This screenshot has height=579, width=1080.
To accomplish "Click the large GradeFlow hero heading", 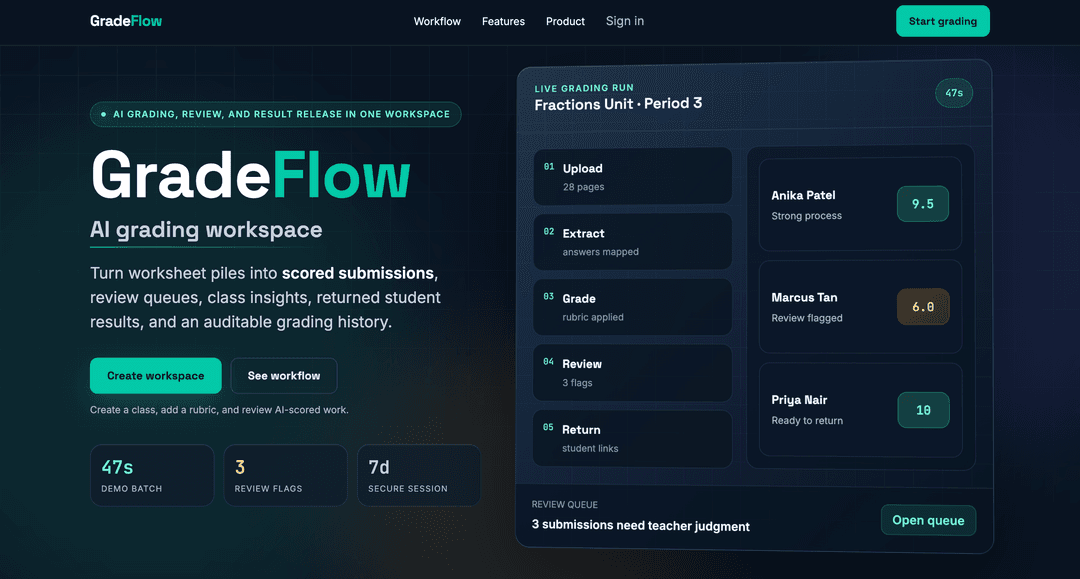I will tap(250, 176).
